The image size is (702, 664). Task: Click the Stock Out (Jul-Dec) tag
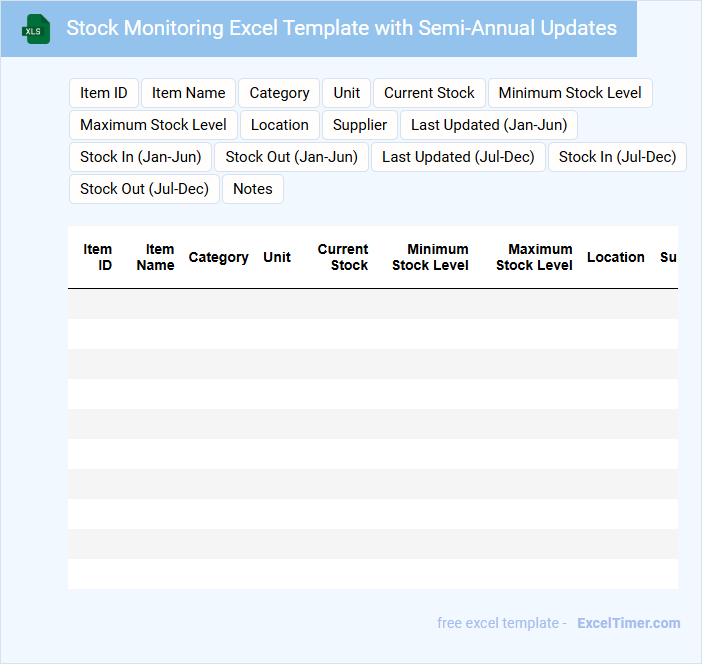pos(144,189)
